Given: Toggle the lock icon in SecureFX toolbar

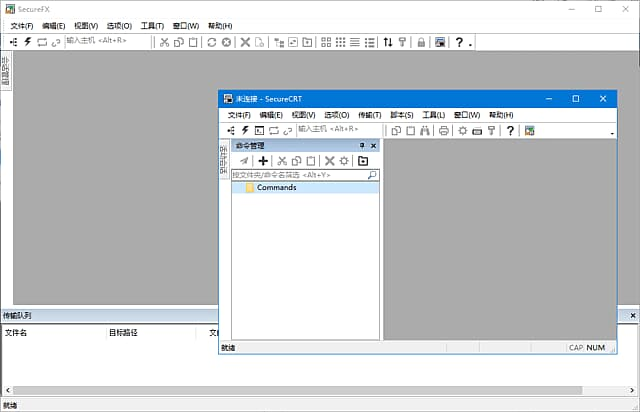Looking at the screenshot, I should tap(421, 42).
